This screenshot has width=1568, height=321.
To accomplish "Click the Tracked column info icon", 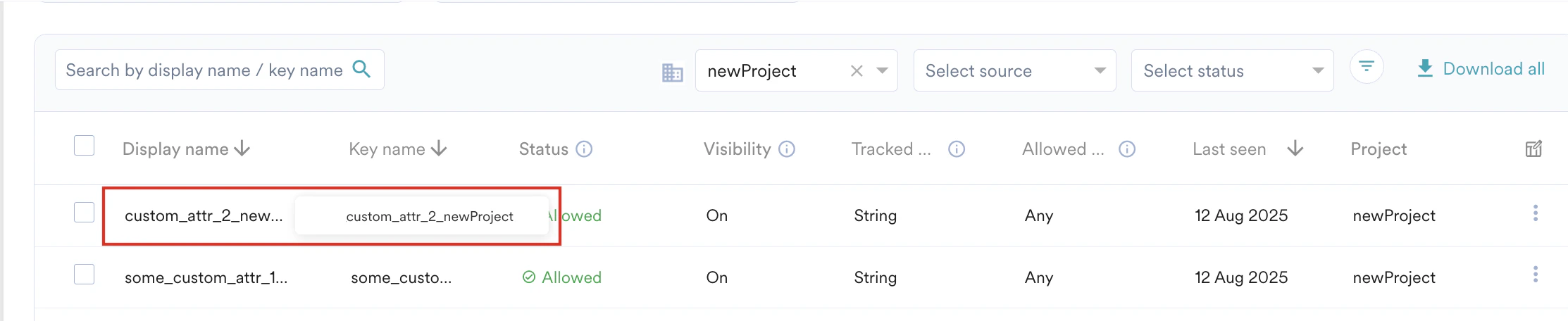I will click(x=956, y=149).
